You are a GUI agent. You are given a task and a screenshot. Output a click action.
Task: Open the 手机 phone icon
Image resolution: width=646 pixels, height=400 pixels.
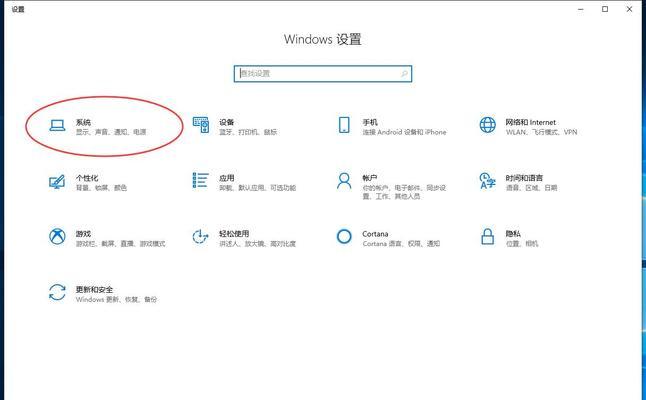(344, 125)
